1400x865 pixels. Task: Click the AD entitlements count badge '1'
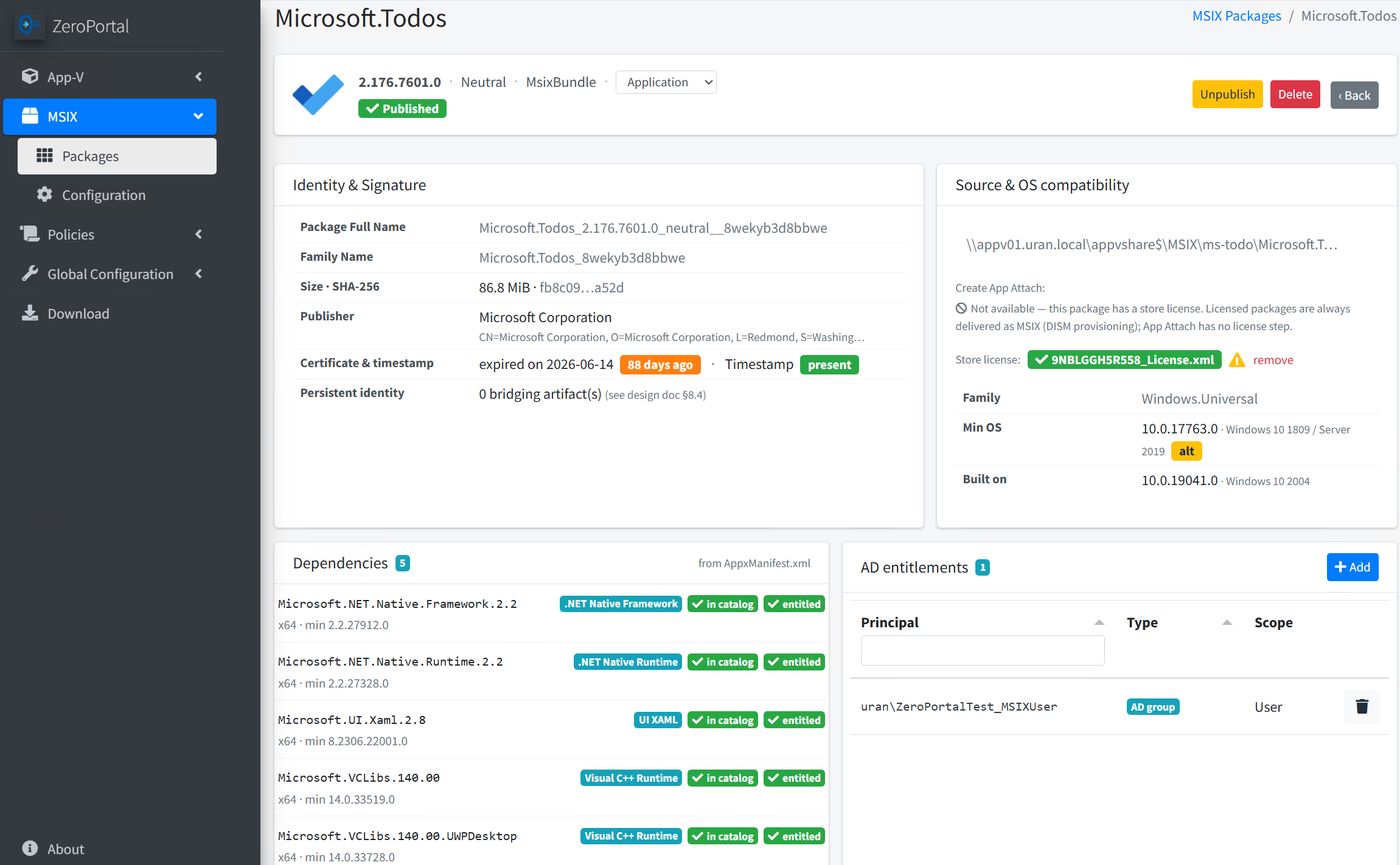point(982,567)
